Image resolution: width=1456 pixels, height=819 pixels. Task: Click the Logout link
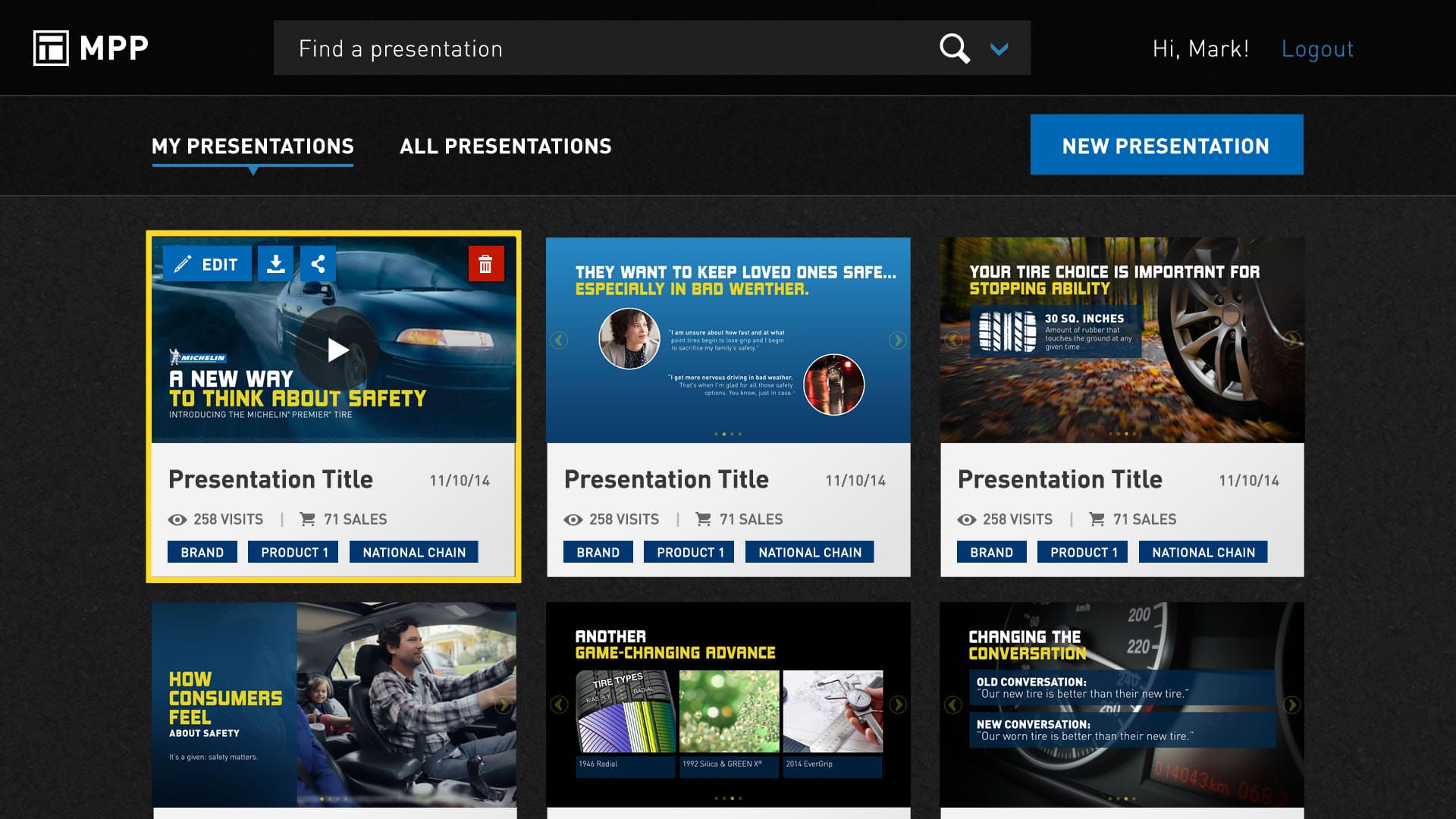click(1317, 49)
